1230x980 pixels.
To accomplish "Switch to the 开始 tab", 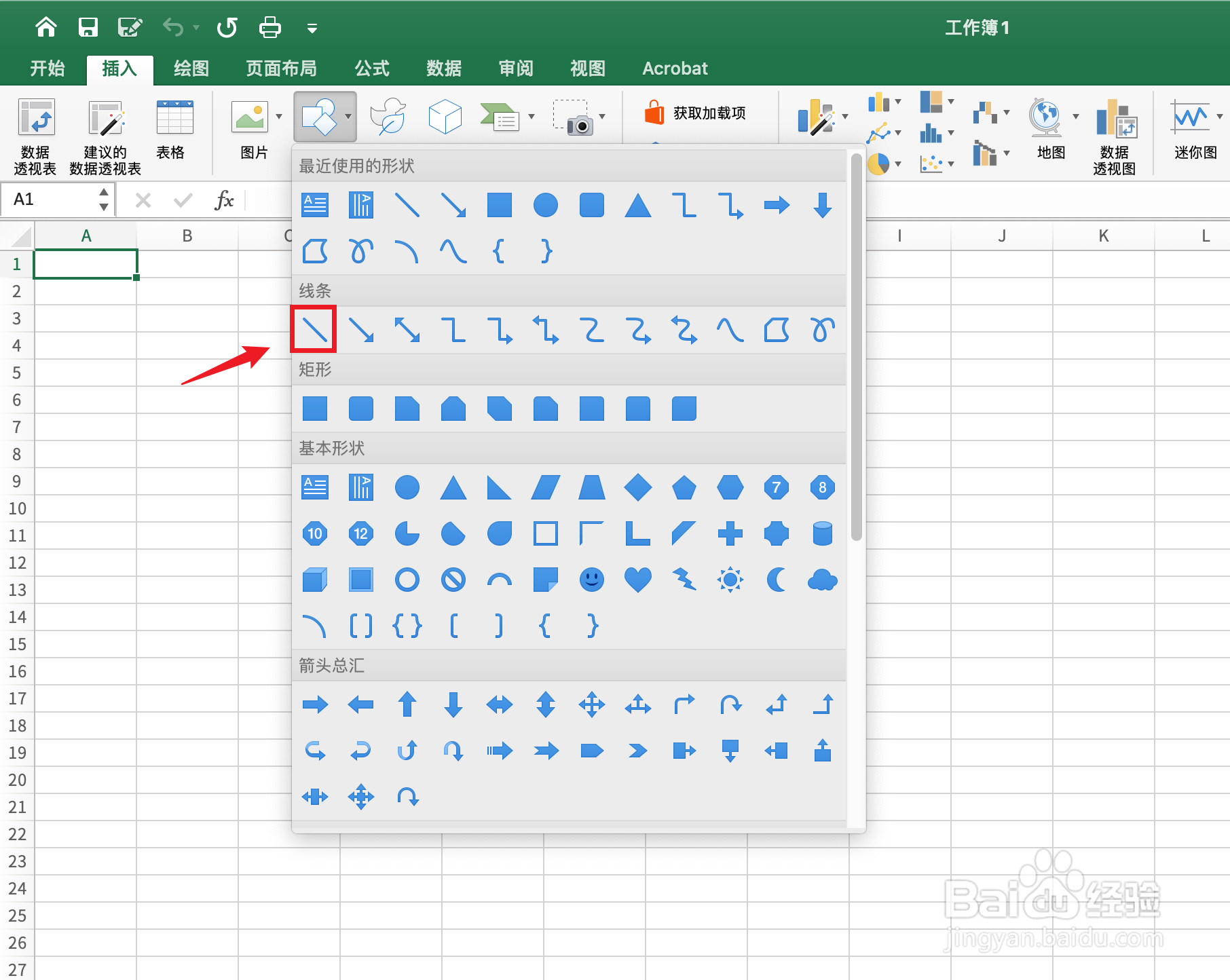I will pos(48,69).
